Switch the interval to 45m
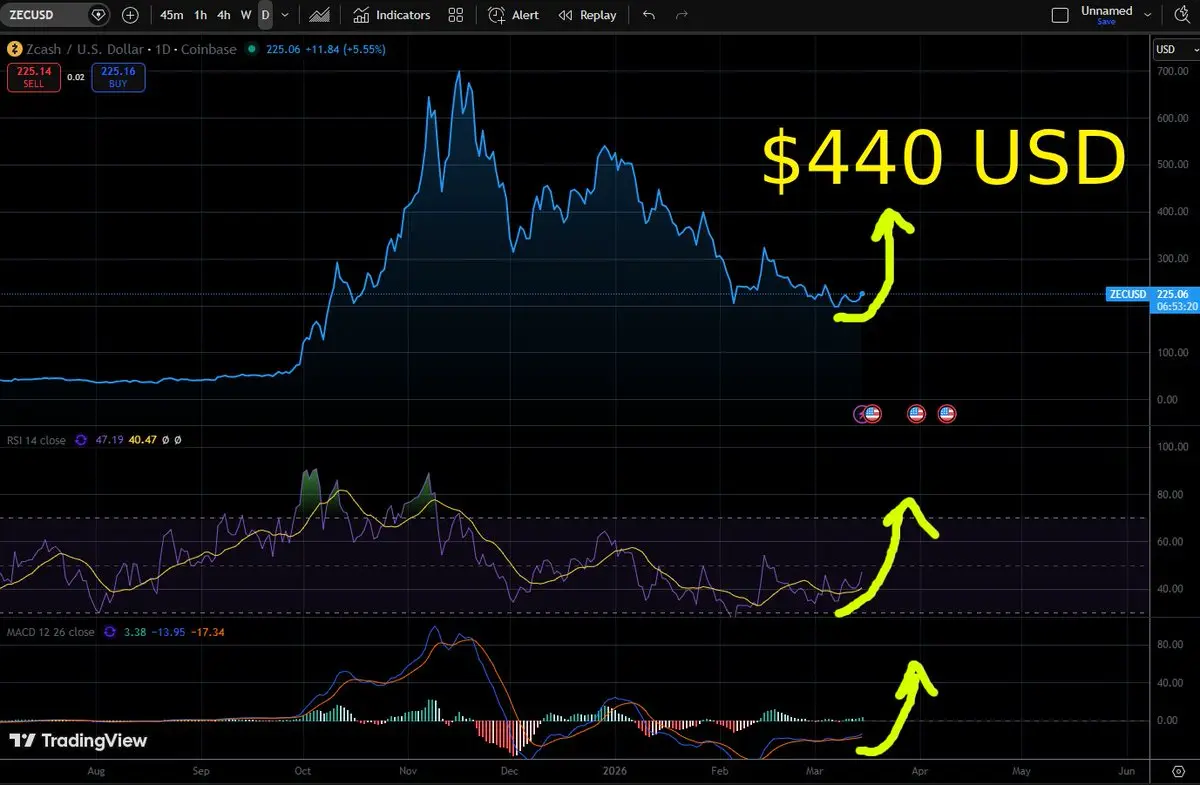Image resolution: width=1200 pixels, height=785 pixels. tap(172, 15)
